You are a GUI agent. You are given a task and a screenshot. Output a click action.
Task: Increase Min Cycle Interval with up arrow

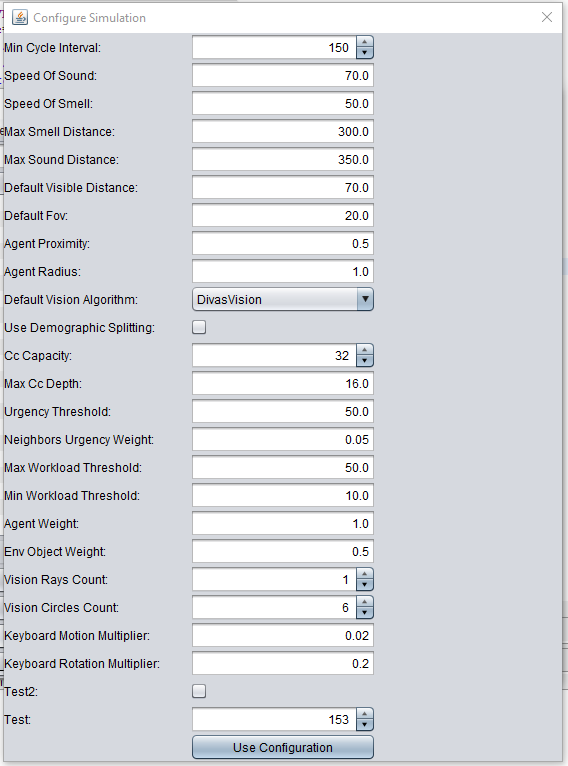tap(365, 42)
